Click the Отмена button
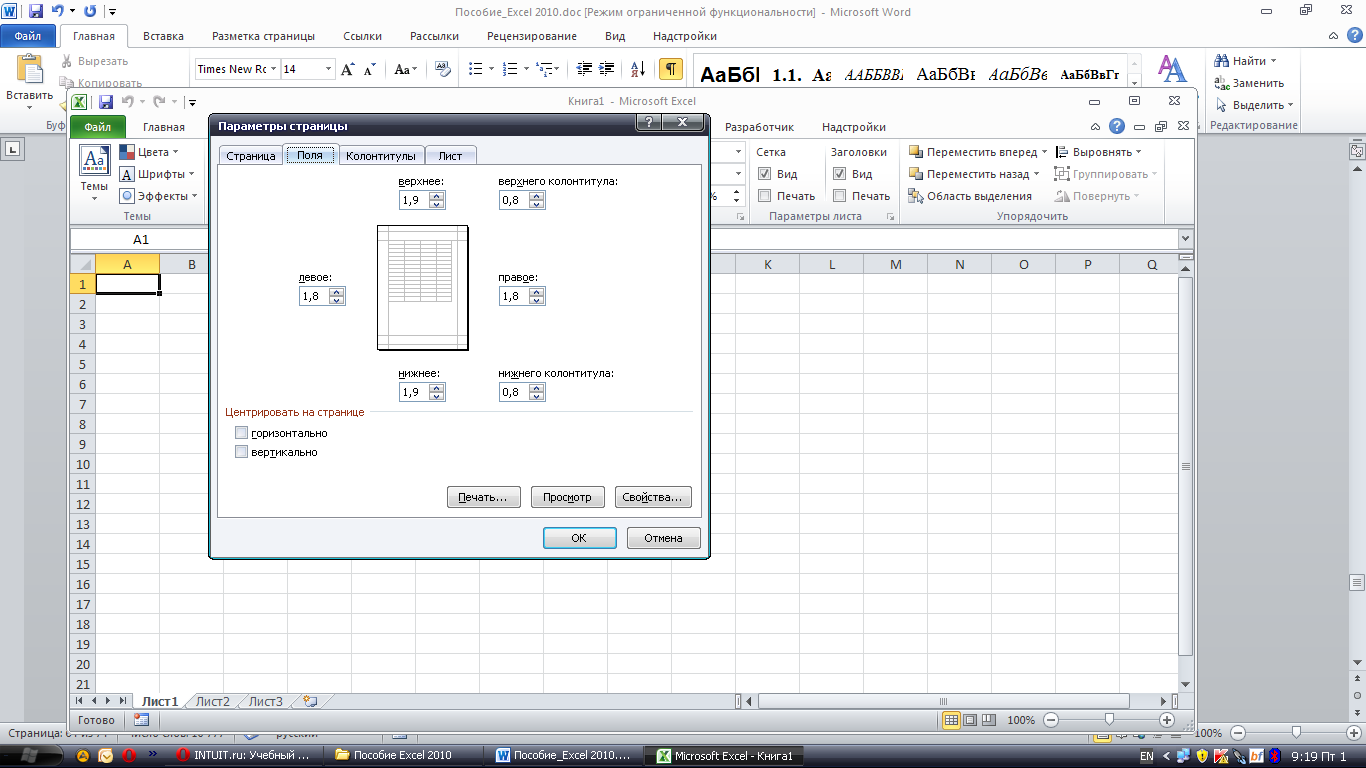Viewport: 1366px width, 768px height. (x=663, y=538)
